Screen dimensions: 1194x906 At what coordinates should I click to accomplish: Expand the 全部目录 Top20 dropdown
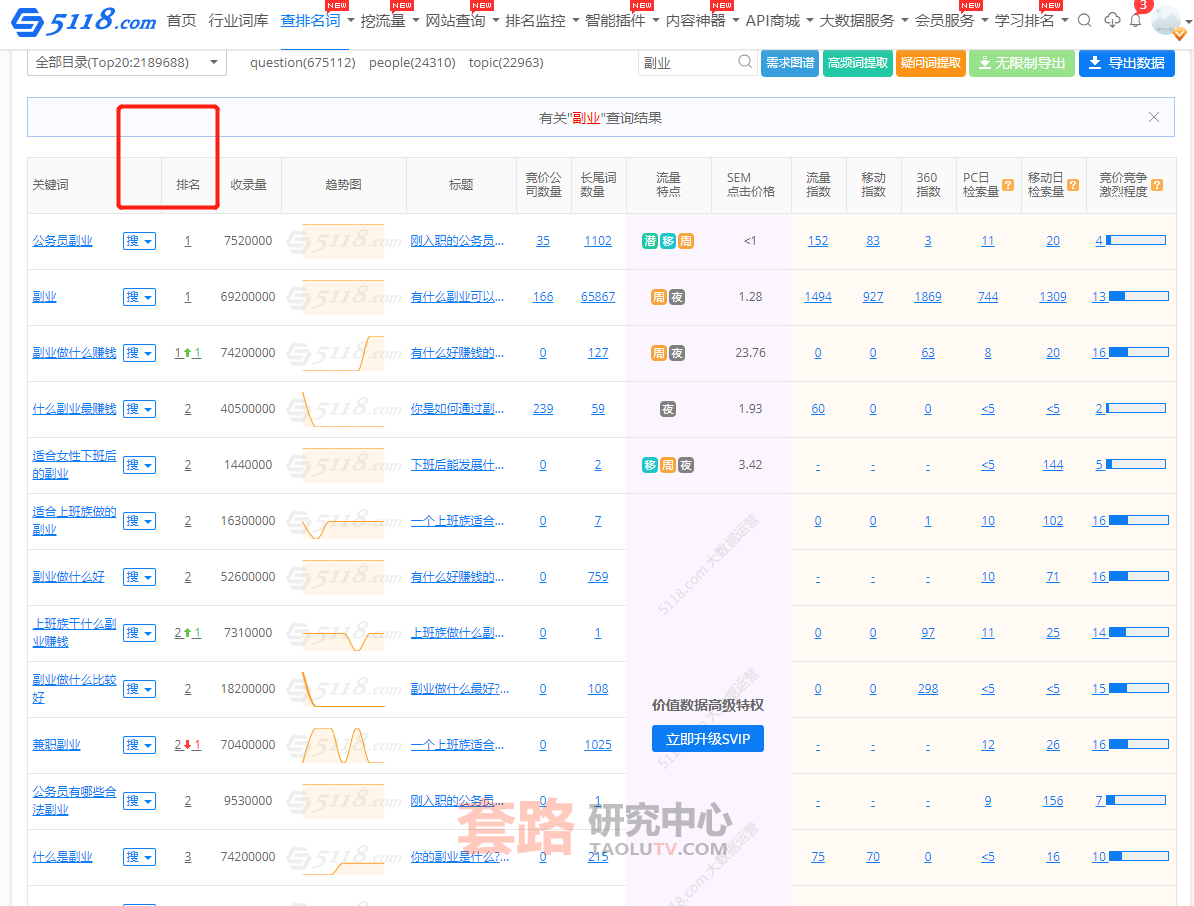click(x=126, y=62)
